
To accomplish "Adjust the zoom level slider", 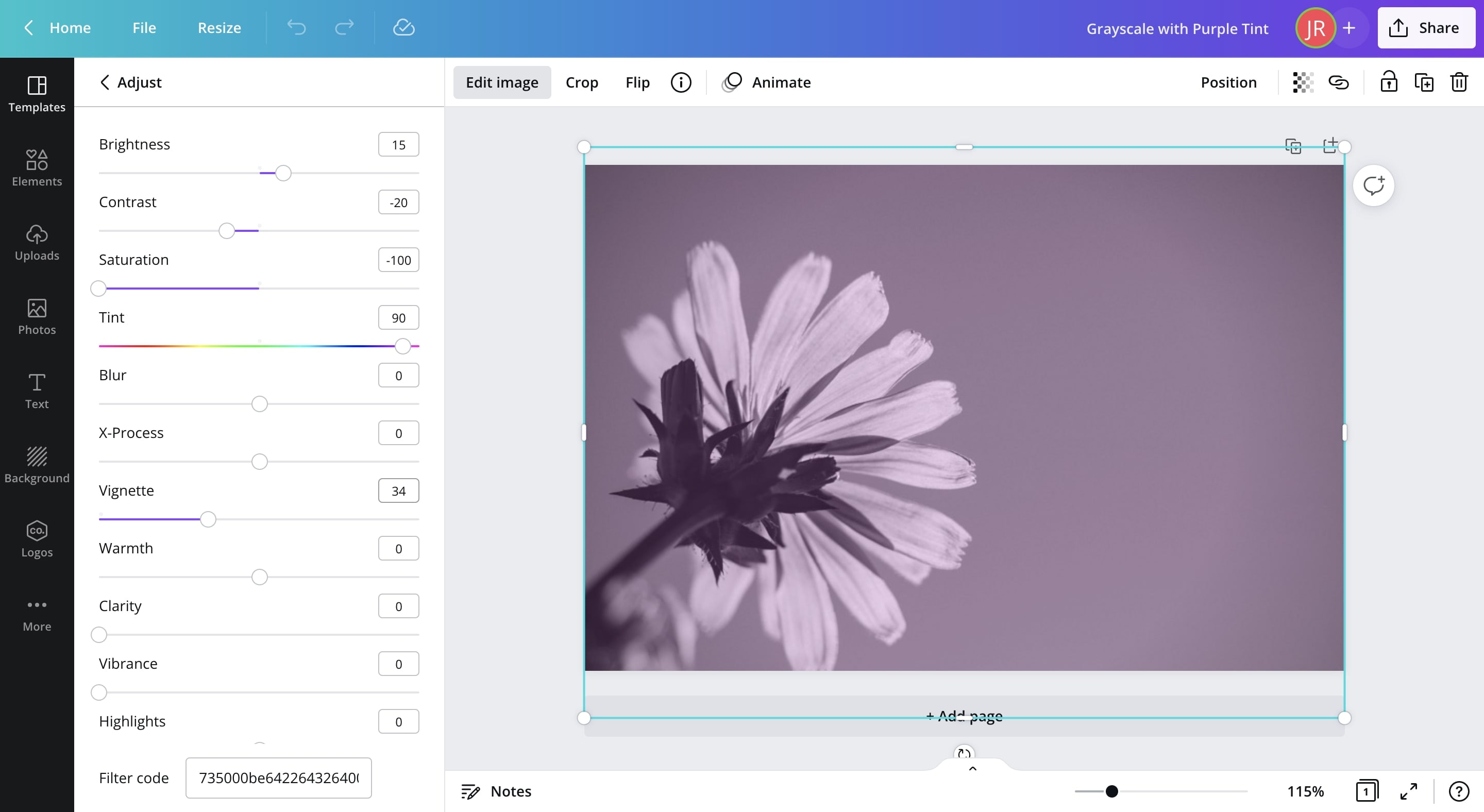I will pyautogui.click(x=1112, y=791).
